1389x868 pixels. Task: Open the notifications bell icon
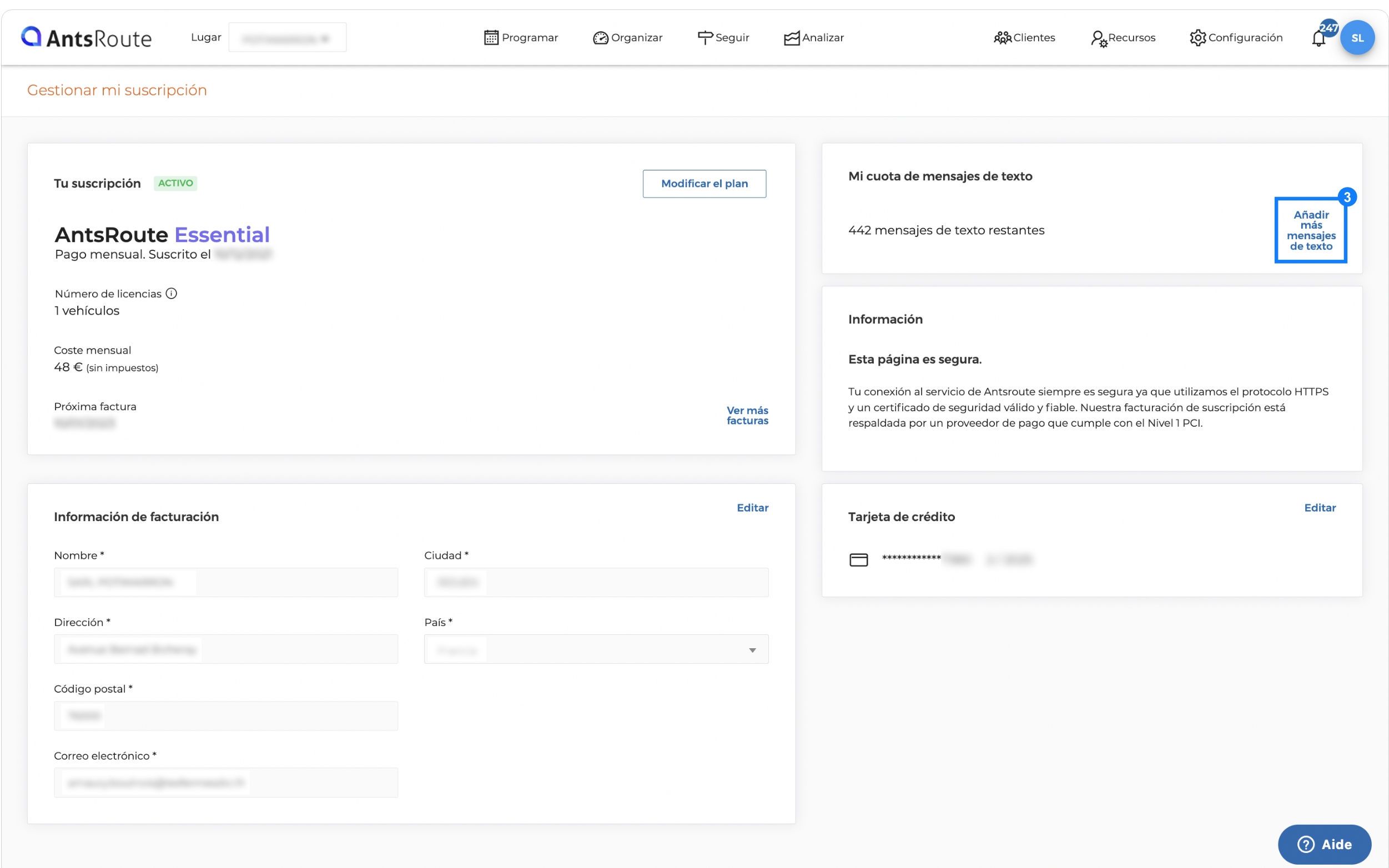pos(1318,39)
